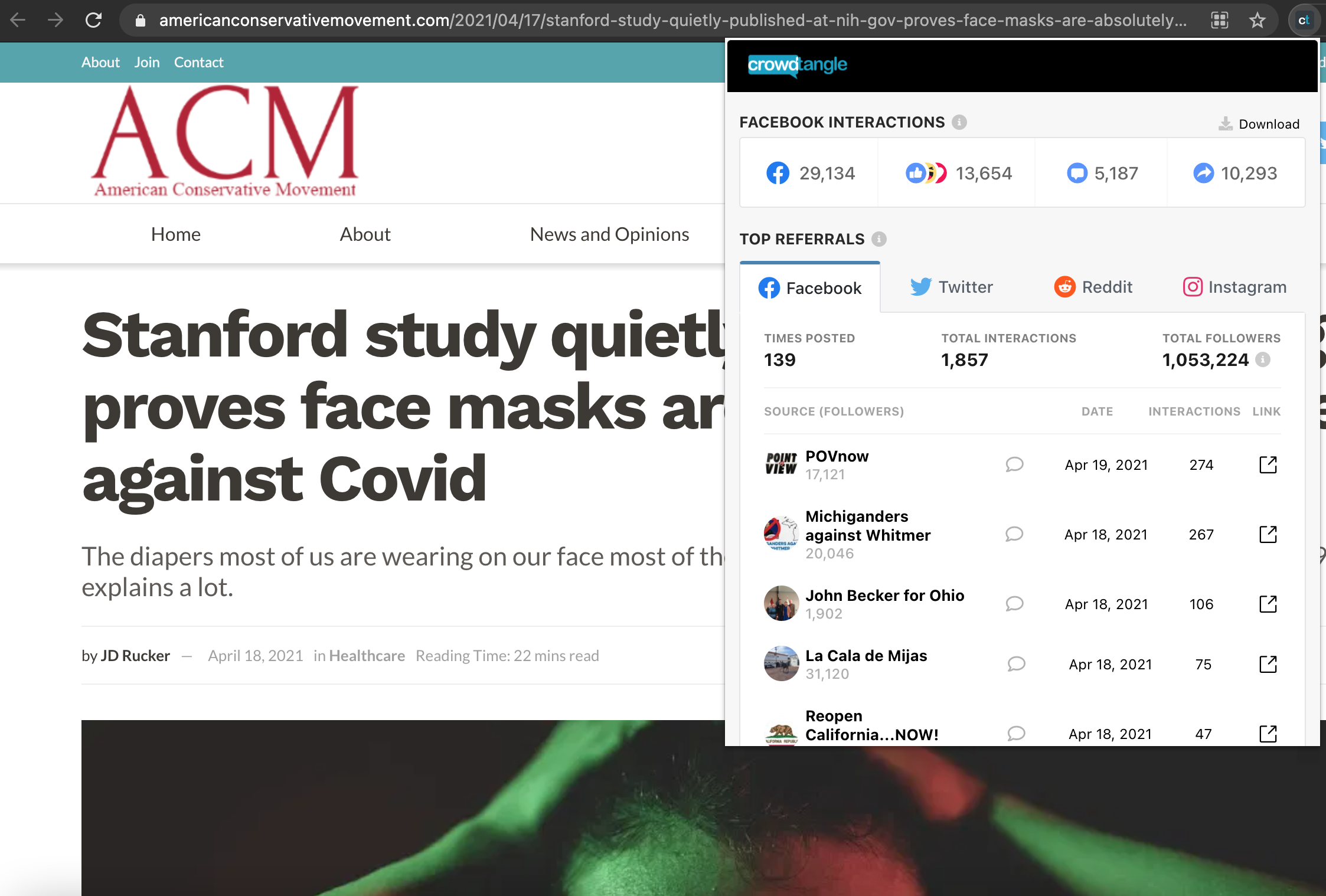The image size is (1326, 896).
Task: Click the comment bubble in the POVnow row
Action: click(1014, 465)
